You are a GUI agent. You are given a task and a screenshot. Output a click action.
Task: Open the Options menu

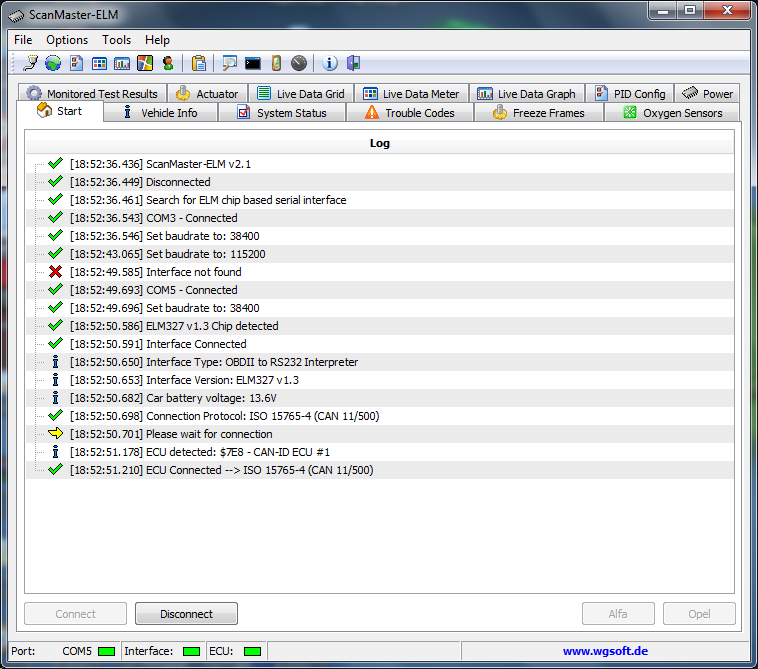click(67, 40)
